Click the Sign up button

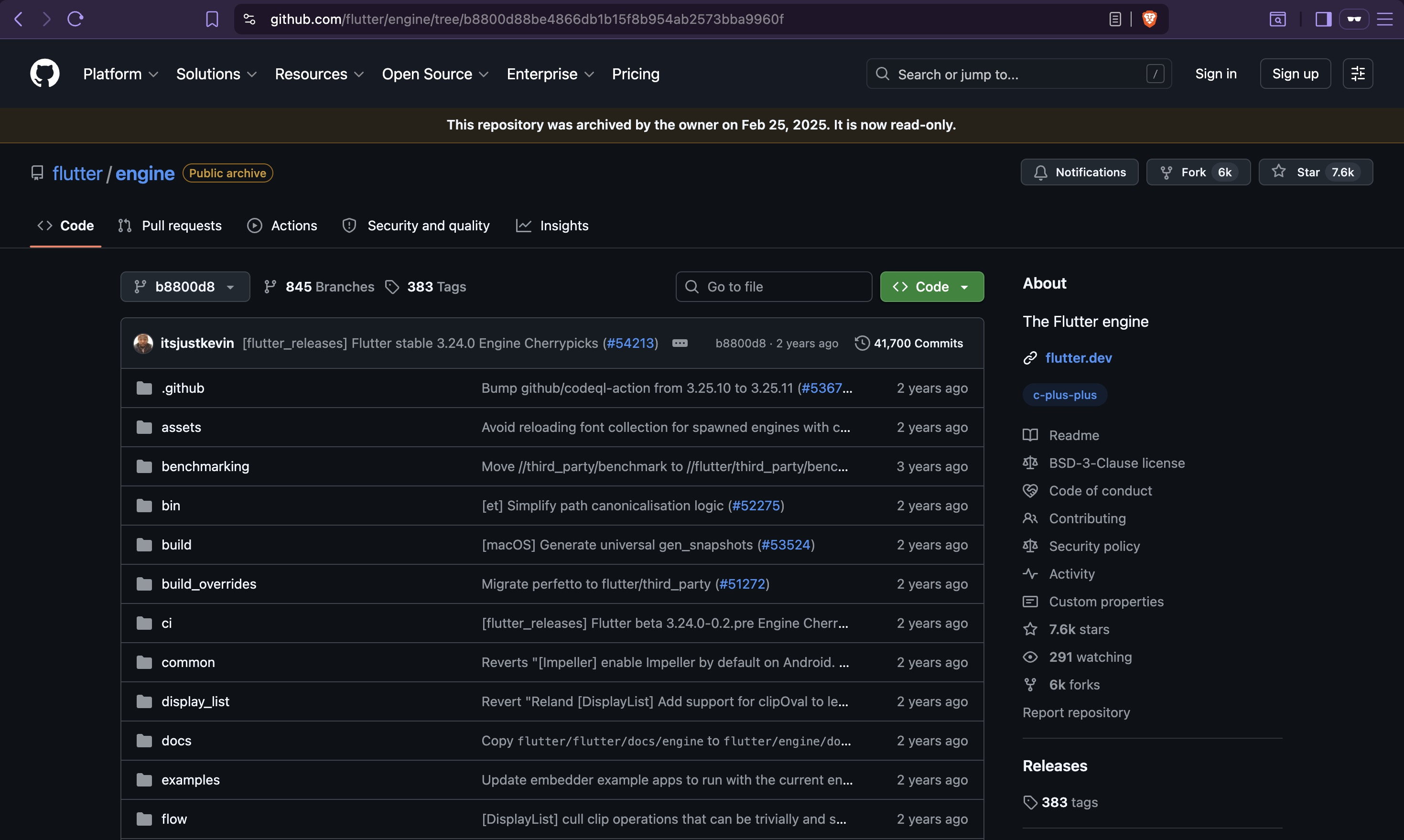point(1296,74)
